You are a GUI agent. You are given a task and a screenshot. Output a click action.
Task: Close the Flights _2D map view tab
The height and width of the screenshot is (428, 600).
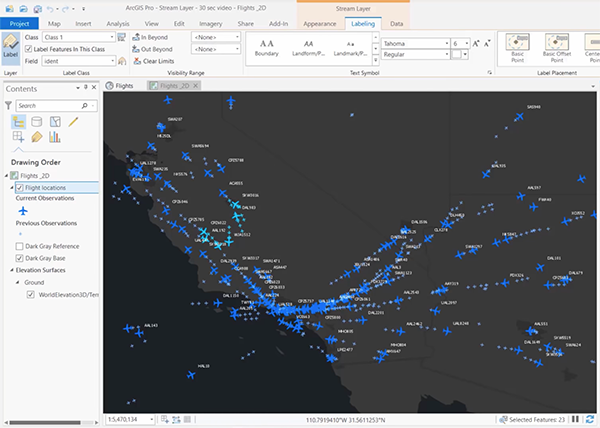pos(196,86)
